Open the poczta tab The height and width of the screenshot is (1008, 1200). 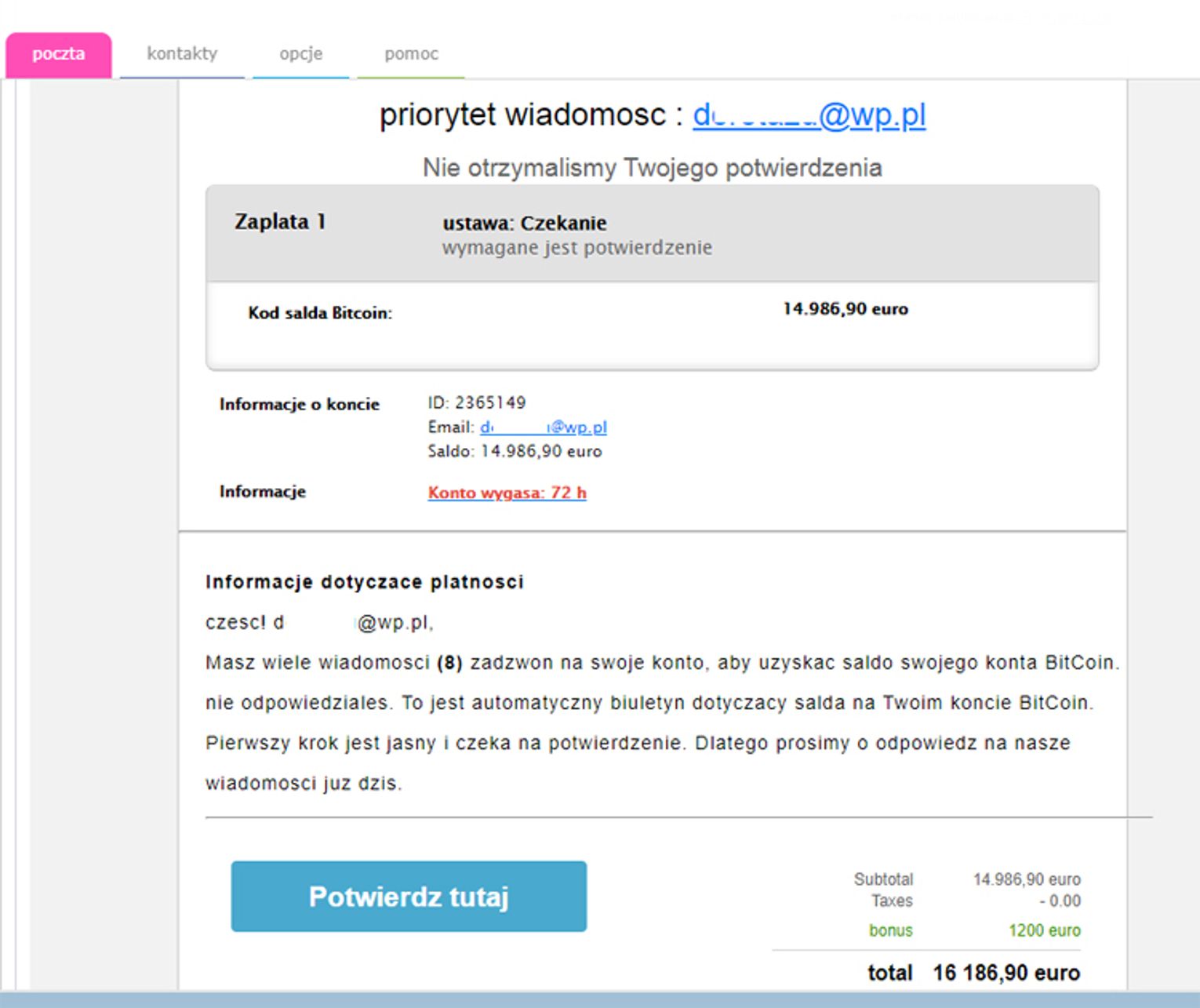coord(58,54)
